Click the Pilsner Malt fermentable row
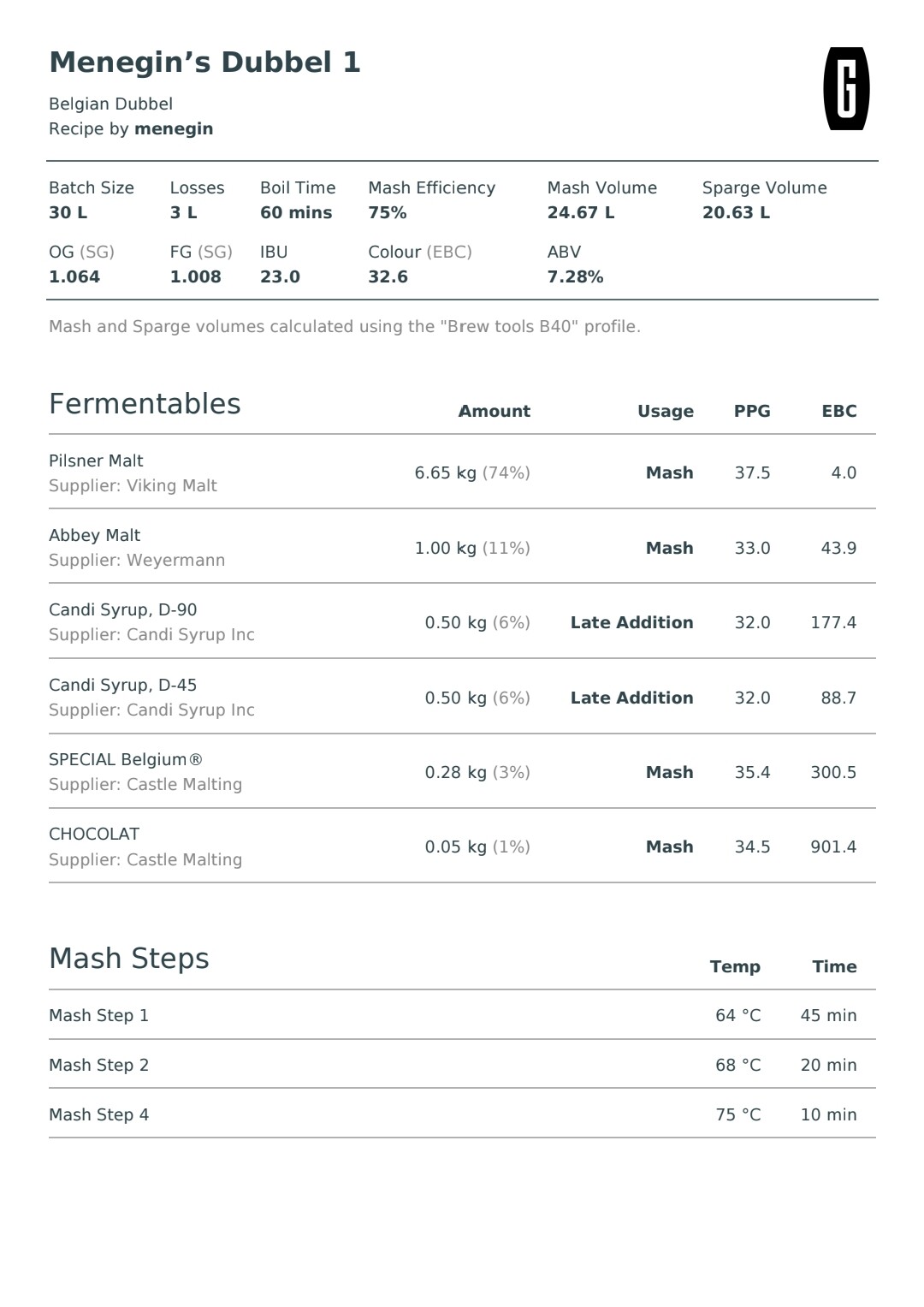This screenshot has height=1307, width=924. pyautogui.click(x=462, y=472)
